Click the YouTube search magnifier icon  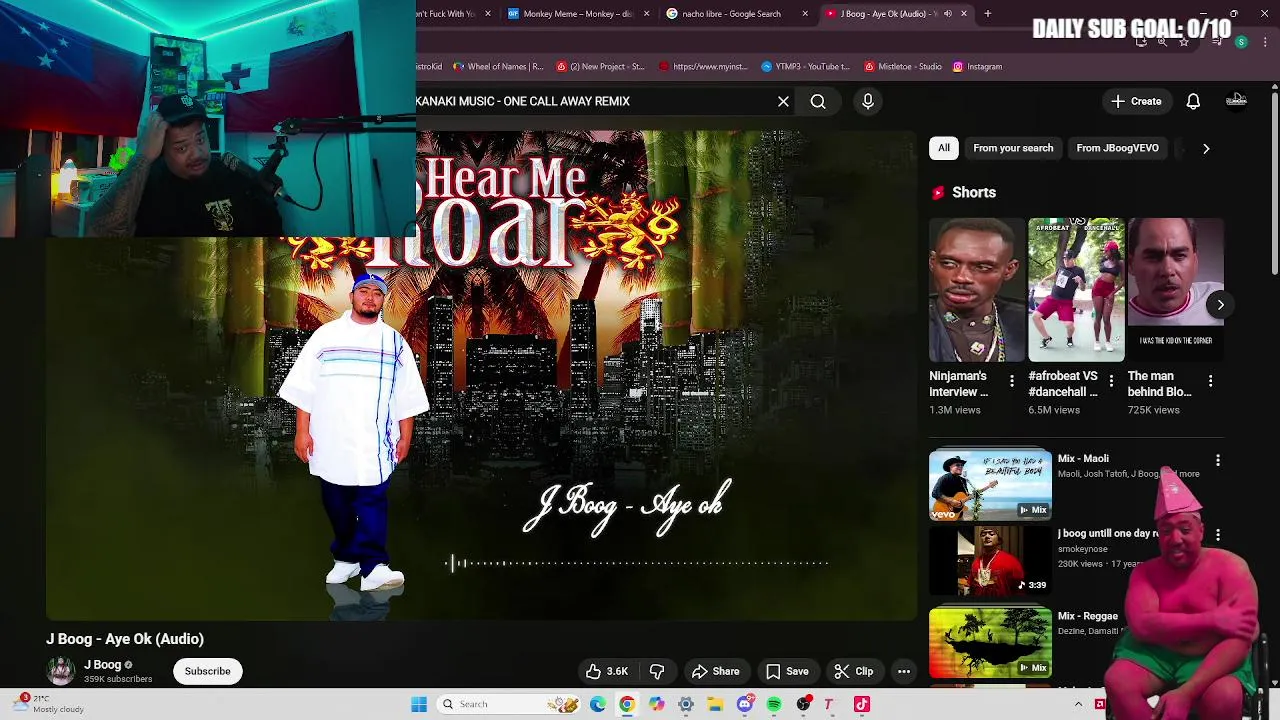[818, 101]
